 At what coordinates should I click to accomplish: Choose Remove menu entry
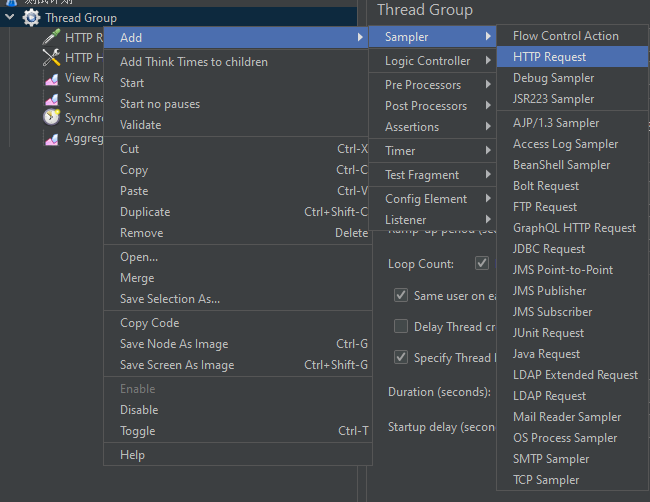coord(236,233)
